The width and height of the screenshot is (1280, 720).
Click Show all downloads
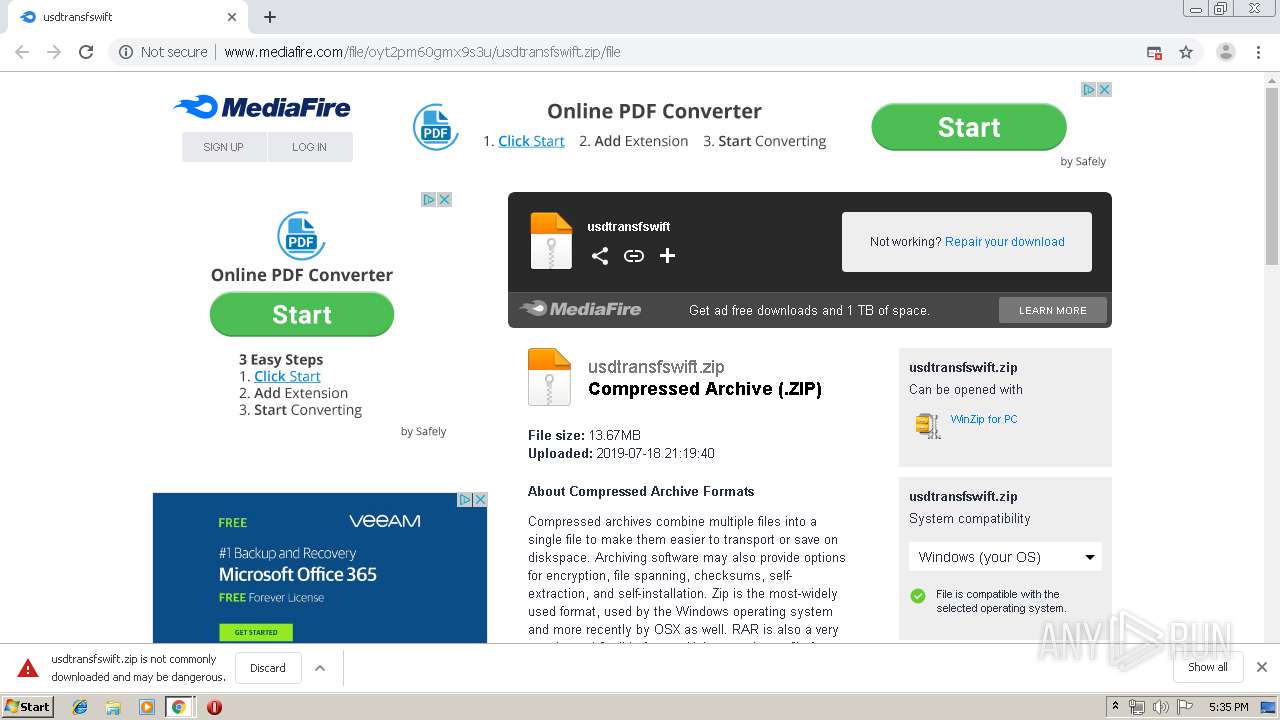click(x=1208, y=667)
